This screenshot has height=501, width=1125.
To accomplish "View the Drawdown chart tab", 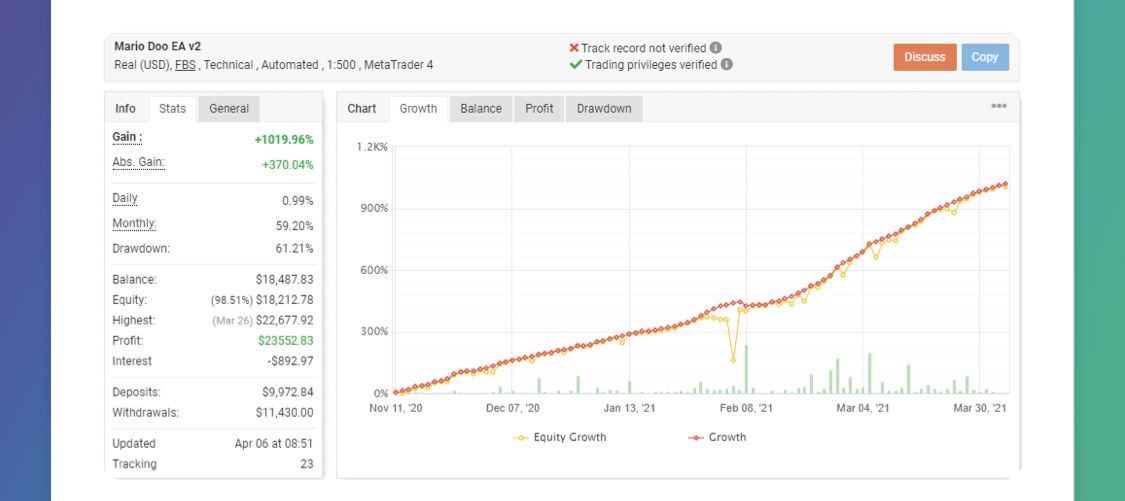I will point(604,108).
